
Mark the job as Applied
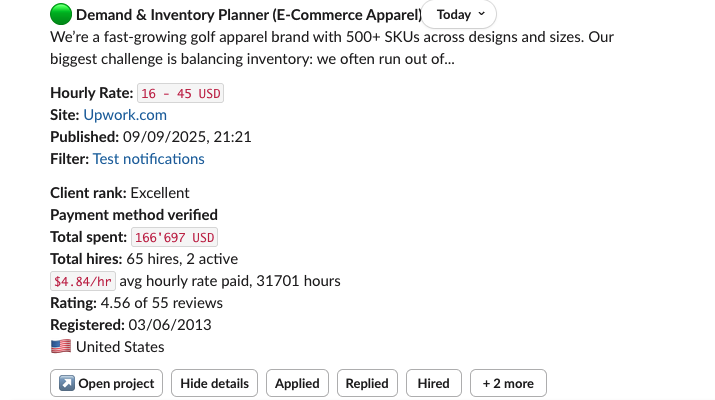[x=297, y=383]
